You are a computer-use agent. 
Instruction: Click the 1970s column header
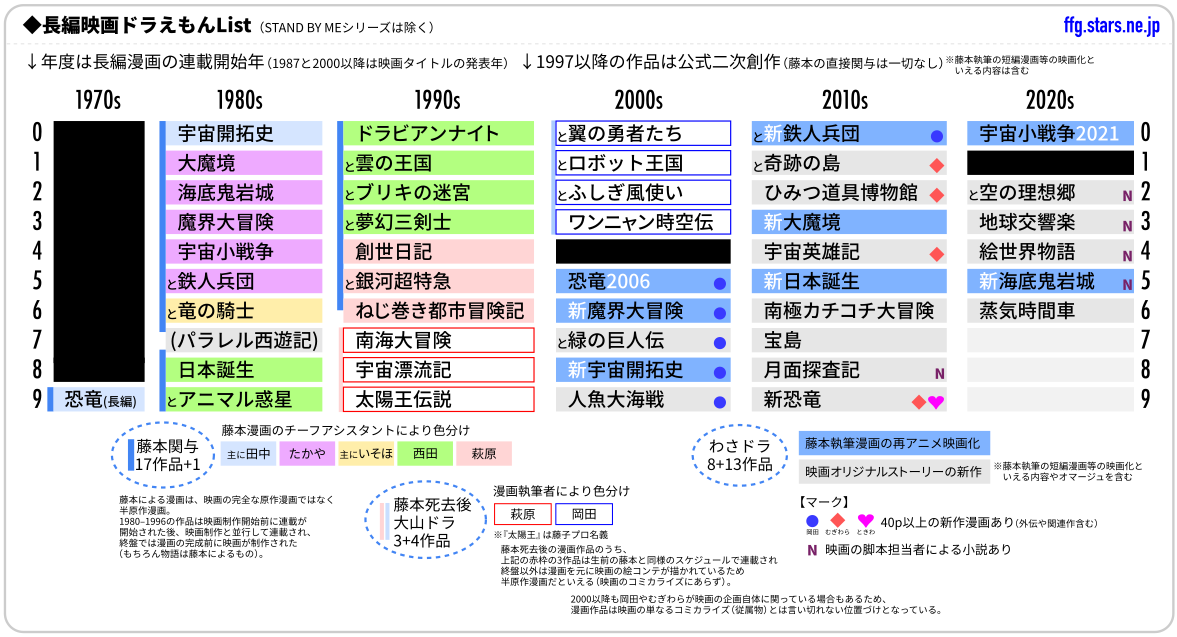98,100
